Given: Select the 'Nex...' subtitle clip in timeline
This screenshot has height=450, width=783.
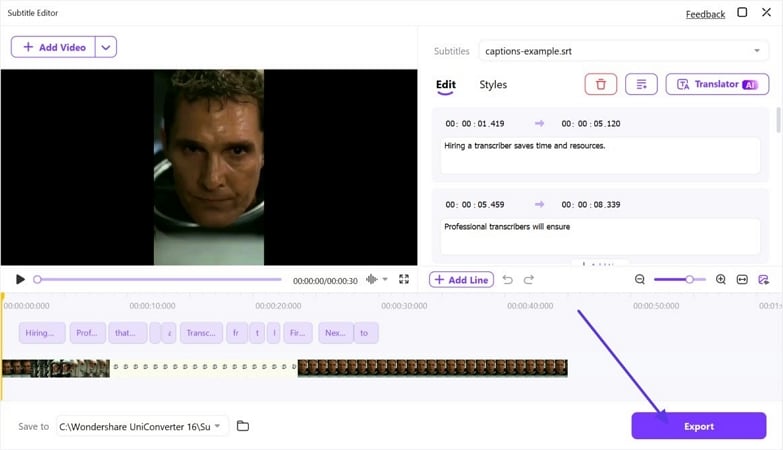Looking at the screenshot, I should pos(336,333).
